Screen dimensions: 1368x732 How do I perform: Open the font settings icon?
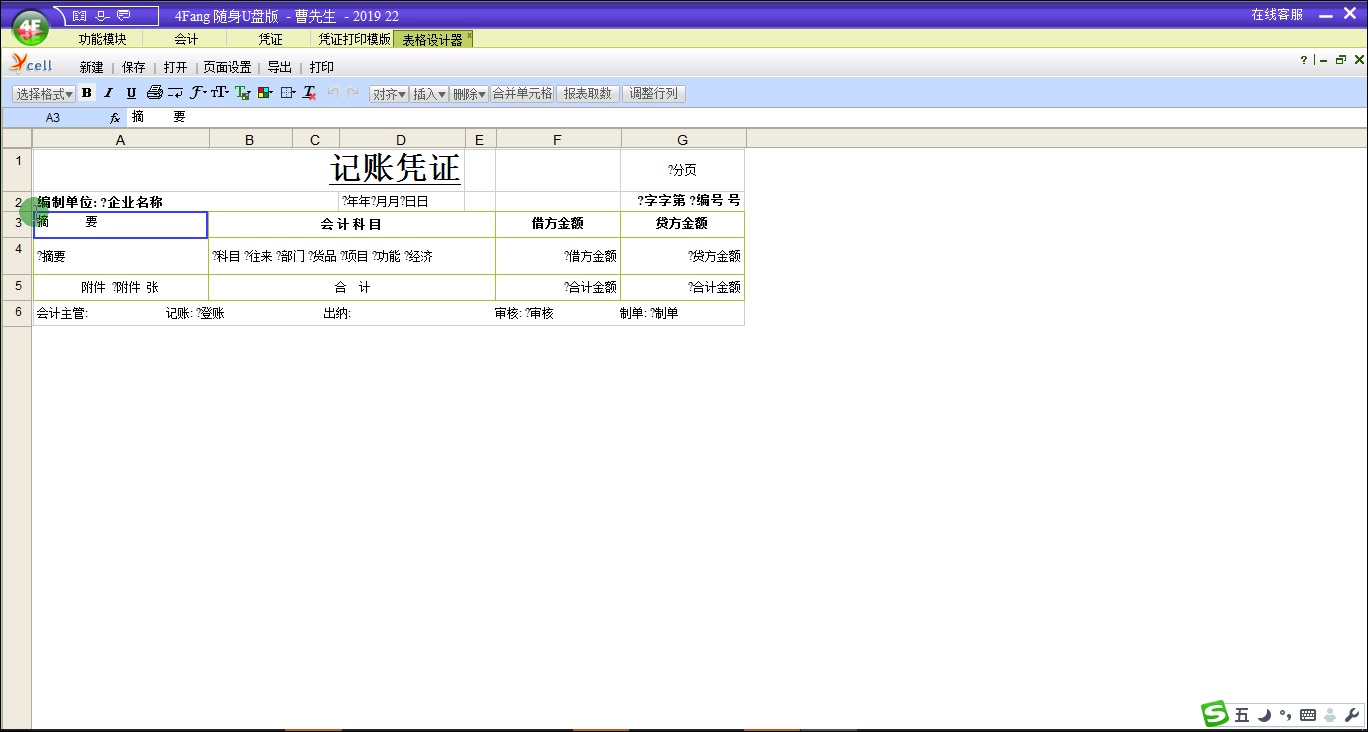(x=198, y=92)
